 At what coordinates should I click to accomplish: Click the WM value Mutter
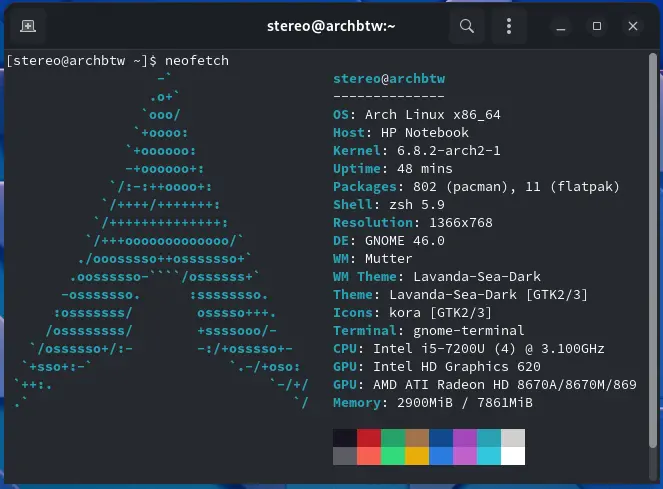pos(389,258)
